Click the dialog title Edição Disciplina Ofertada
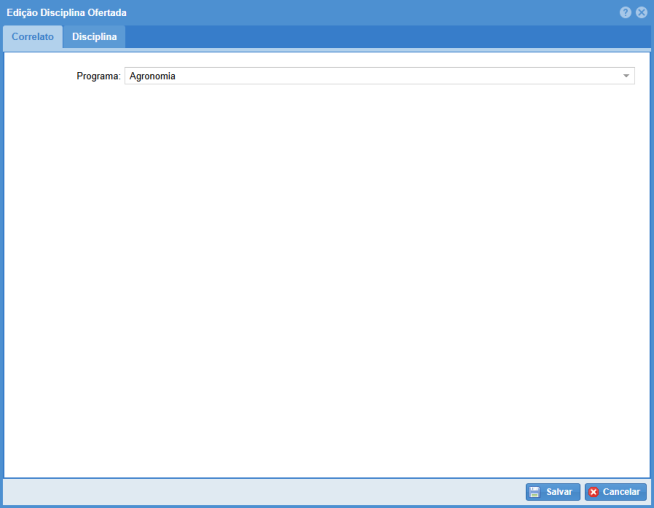654x508 pixels. (x=66, y=13)
